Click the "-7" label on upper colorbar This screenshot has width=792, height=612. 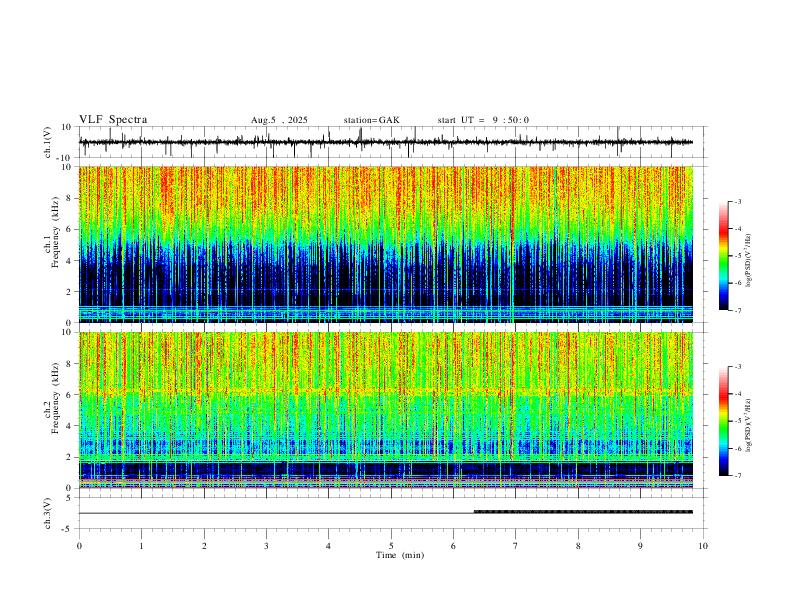point(737,310)
